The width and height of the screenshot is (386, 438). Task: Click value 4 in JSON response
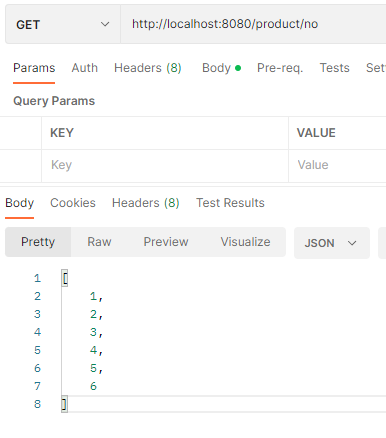[93, 350]
